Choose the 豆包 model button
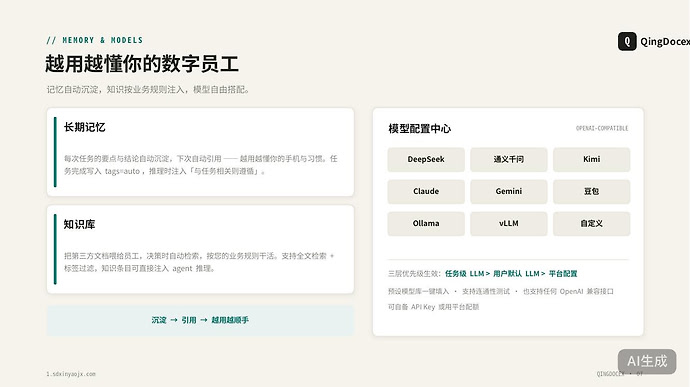Screen dimensions: 690x387 point(591,192)
